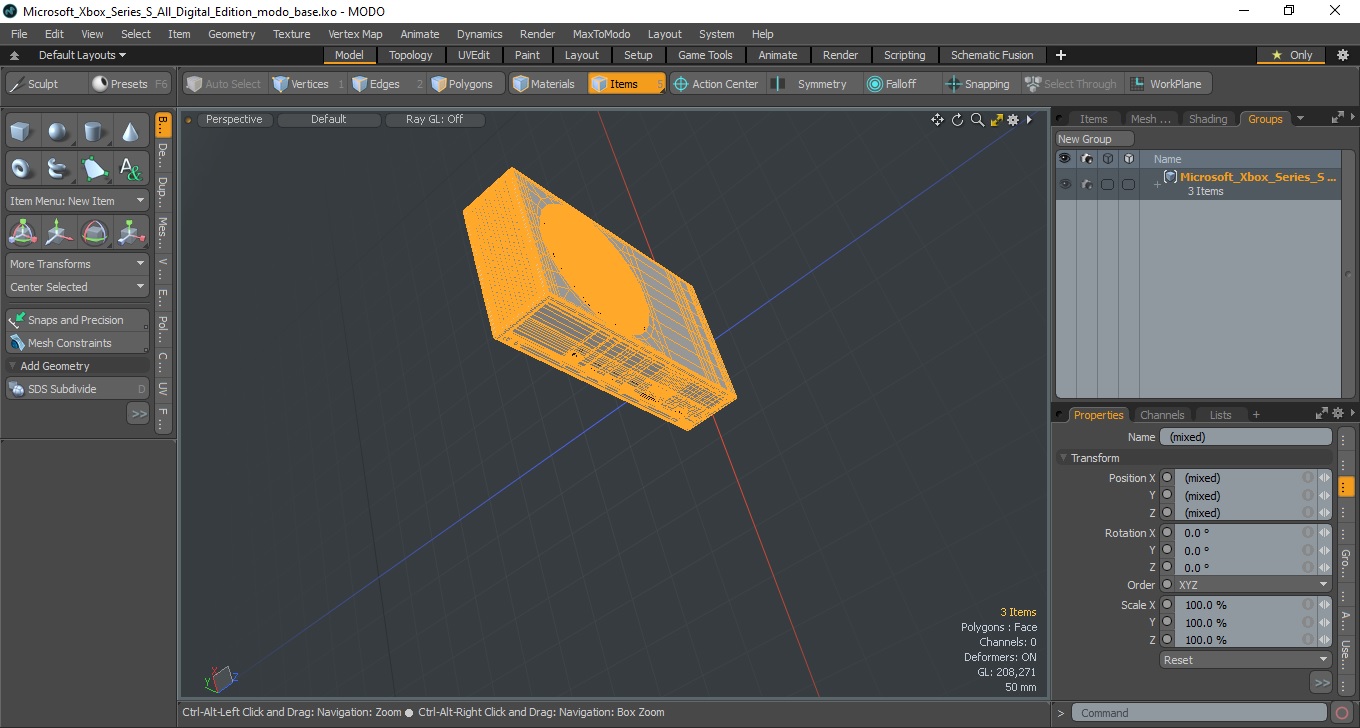Click Snaps and Precision
This screenshot has height=728, width=1360.
coord(77,320)
